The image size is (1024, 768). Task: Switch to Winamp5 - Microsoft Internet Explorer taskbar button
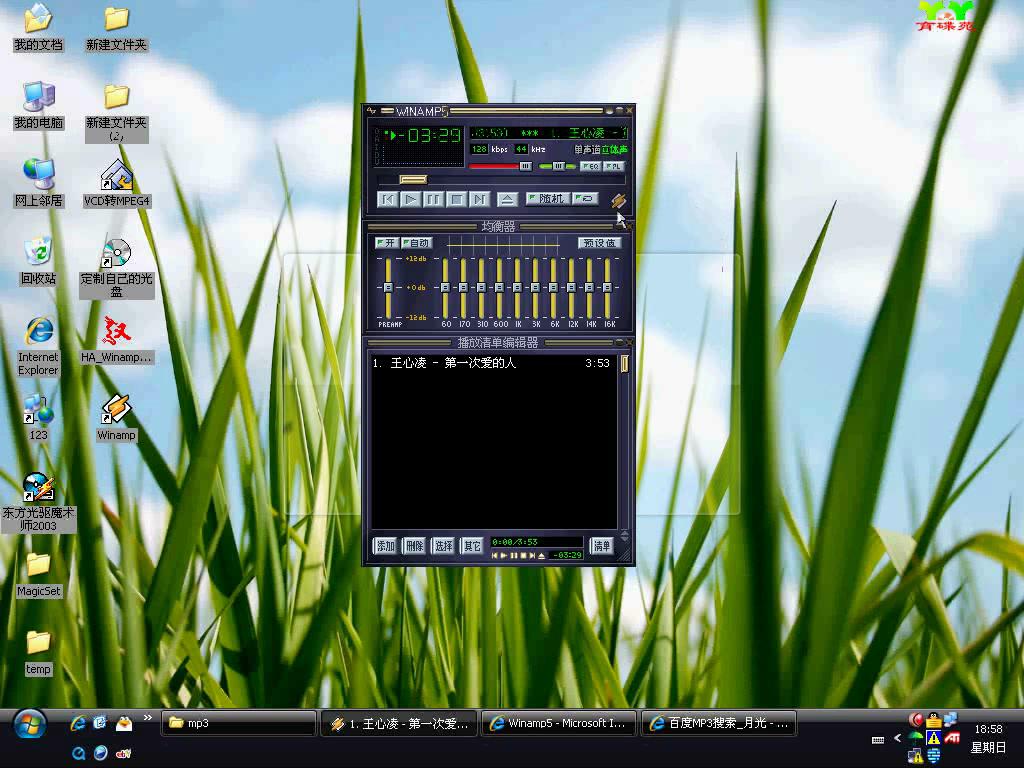(x=559, y=724)
